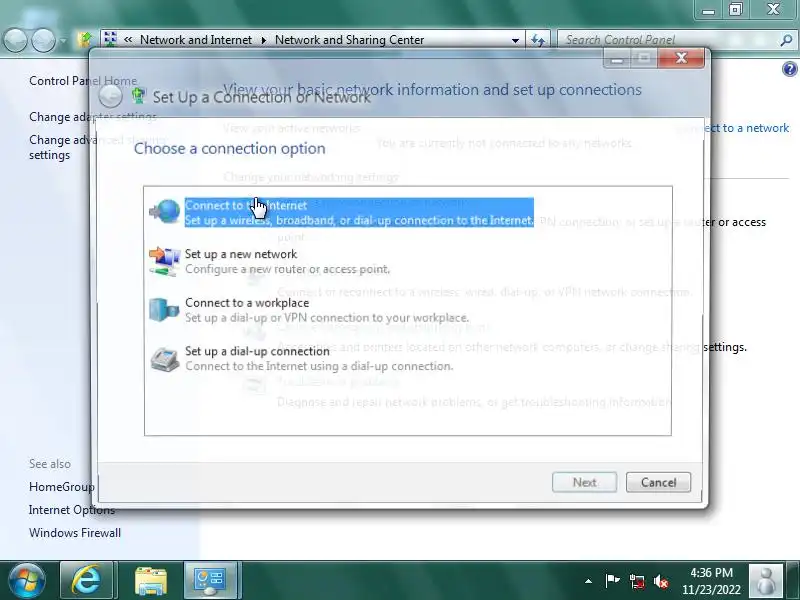Choose 'Set up a dial-up connection' option
800x600 pixels.
point(319,358)
